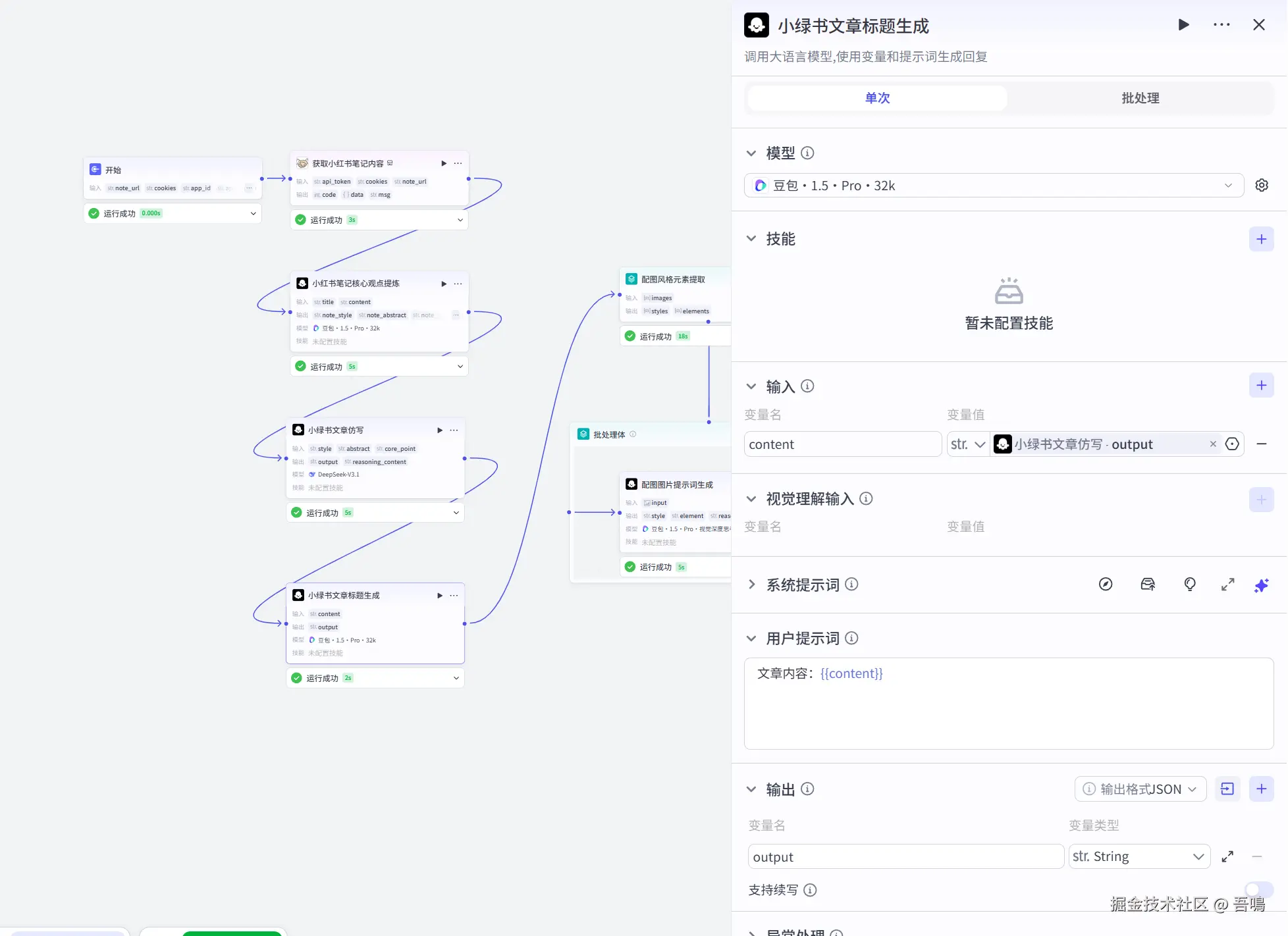Open the 豆包 1.5 Pro 32k model dropdown
The width and height of the screenshot is (1288, 936).
click(x=994, y=186)
